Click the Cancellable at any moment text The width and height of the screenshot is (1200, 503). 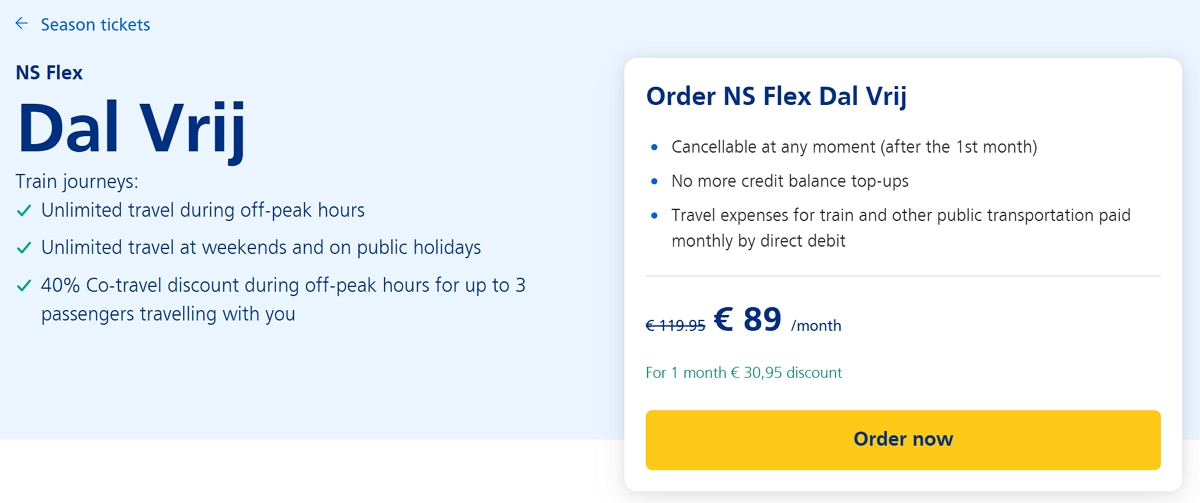854,148
